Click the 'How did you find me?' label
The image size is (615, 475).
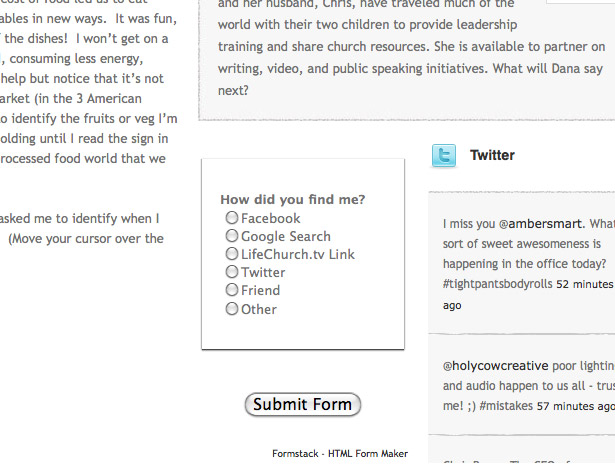[x=293, y=200]
